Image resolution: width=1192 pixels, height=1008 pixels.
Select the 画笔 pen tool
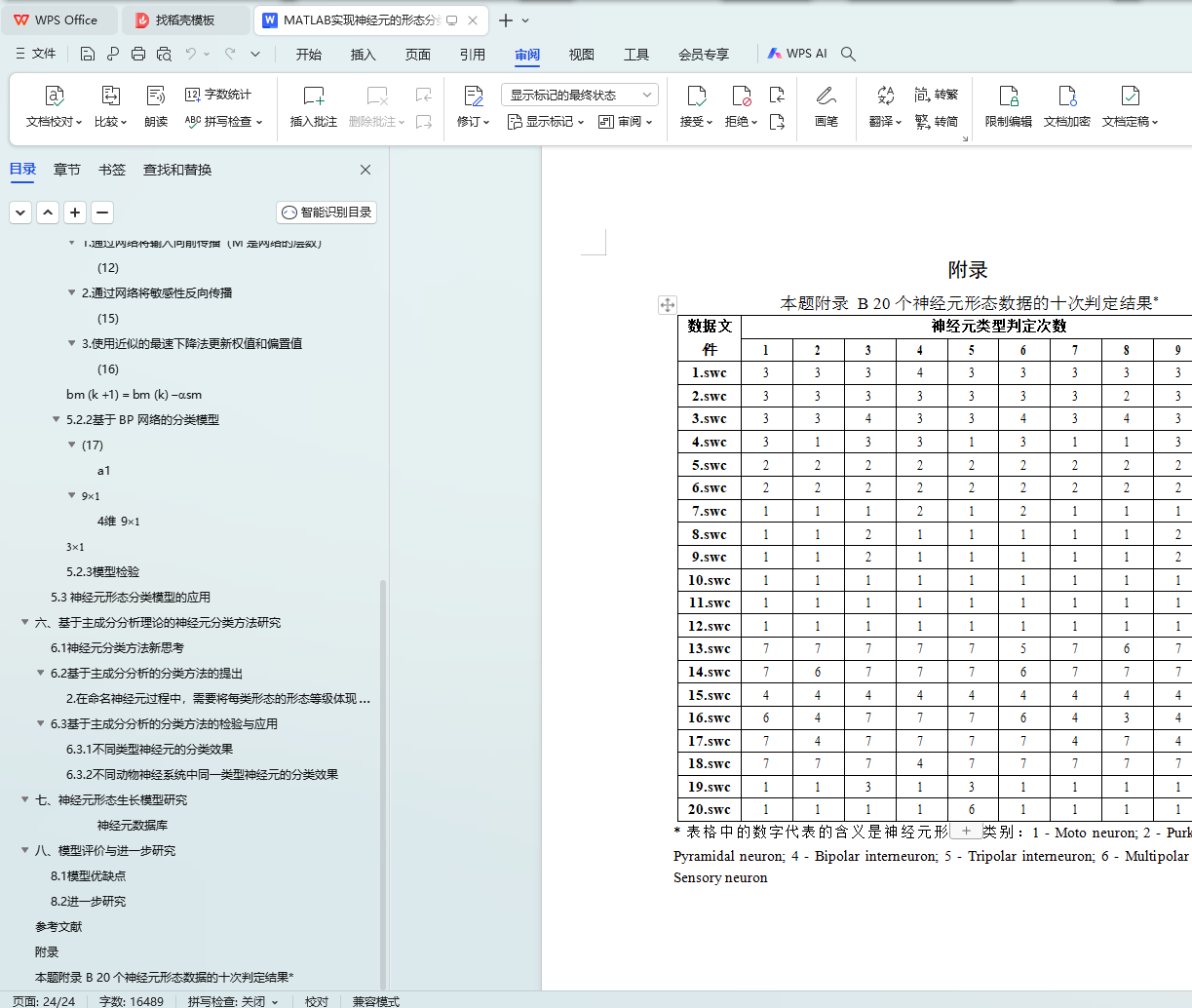coord(827,106)
